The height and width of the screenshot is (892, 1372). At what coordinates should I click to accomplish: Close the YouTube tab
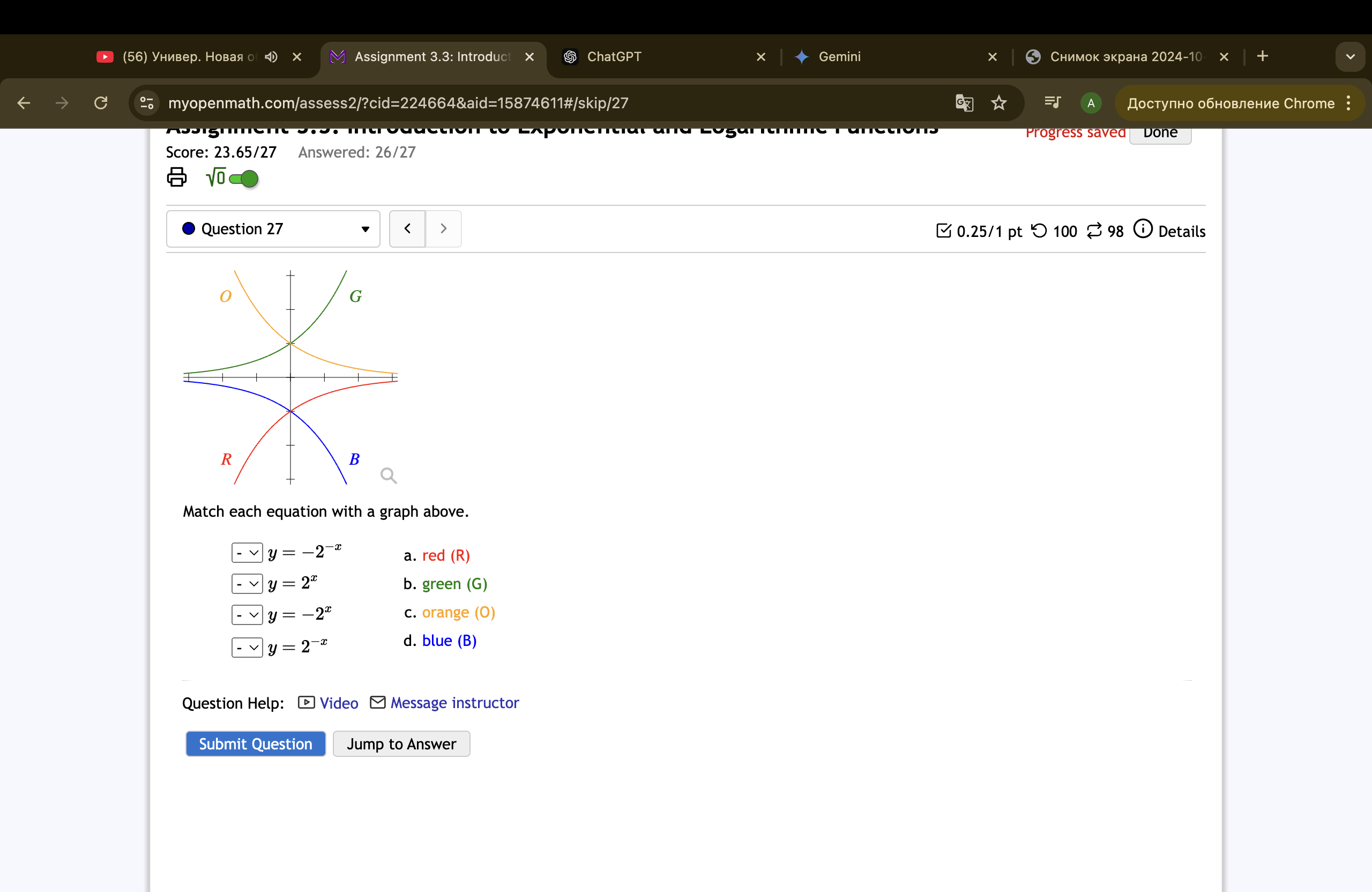point(297,56)
